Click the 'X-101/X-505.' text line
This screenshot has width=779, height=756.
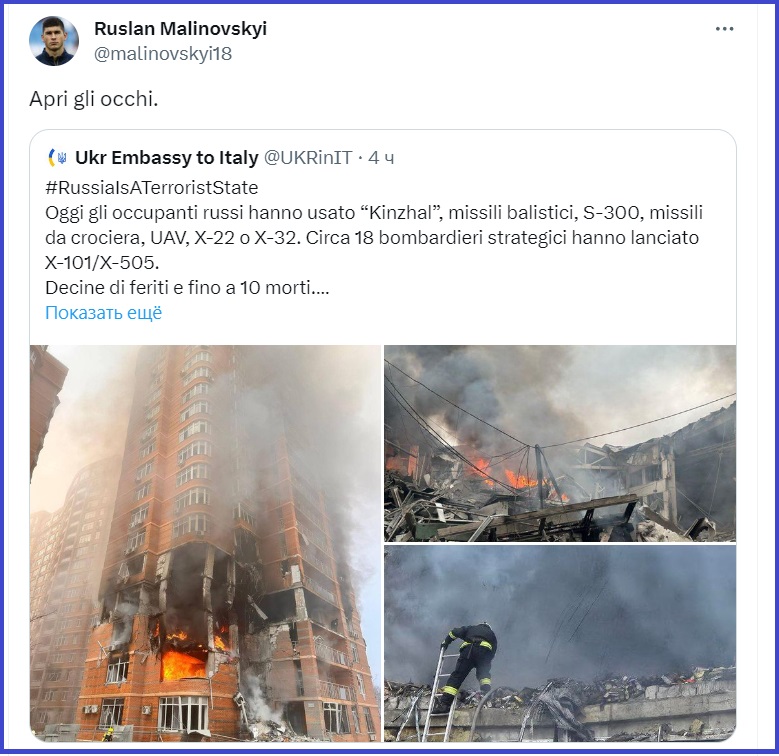click(102, 263)
